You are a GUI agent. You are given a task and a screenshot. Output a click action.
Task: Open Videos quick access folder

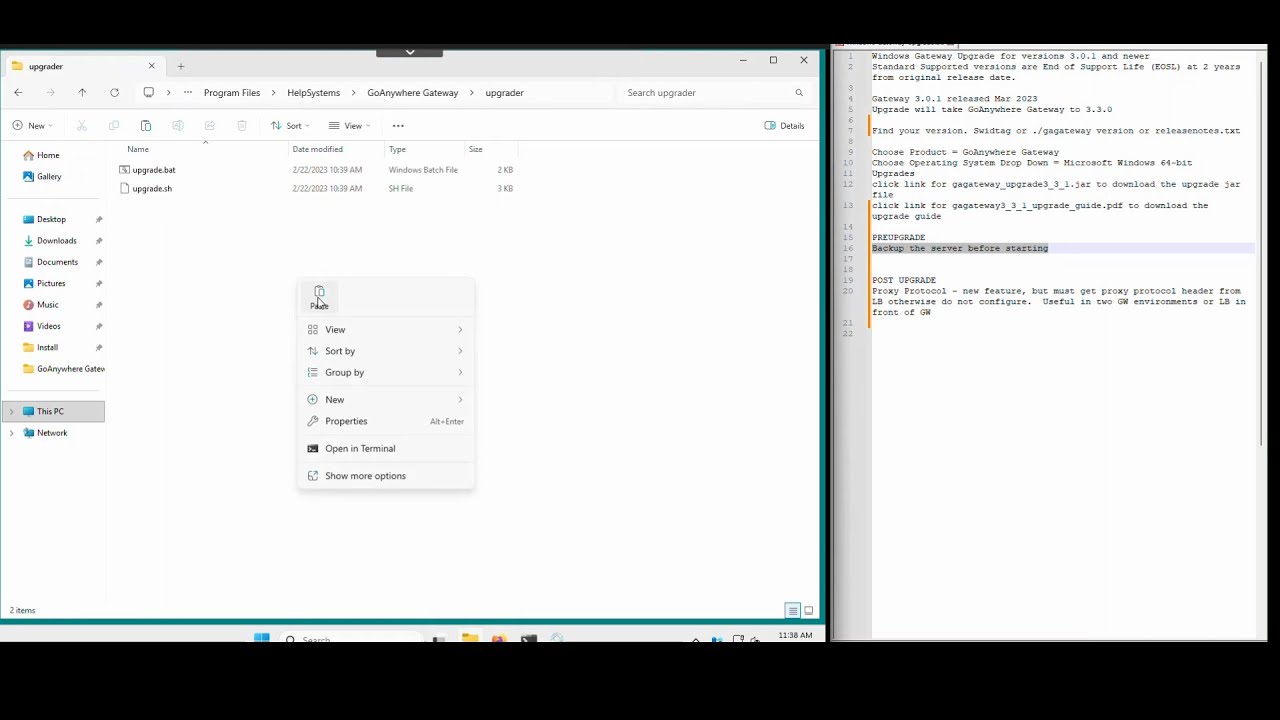pyautogui.click(x=48, y=327)
